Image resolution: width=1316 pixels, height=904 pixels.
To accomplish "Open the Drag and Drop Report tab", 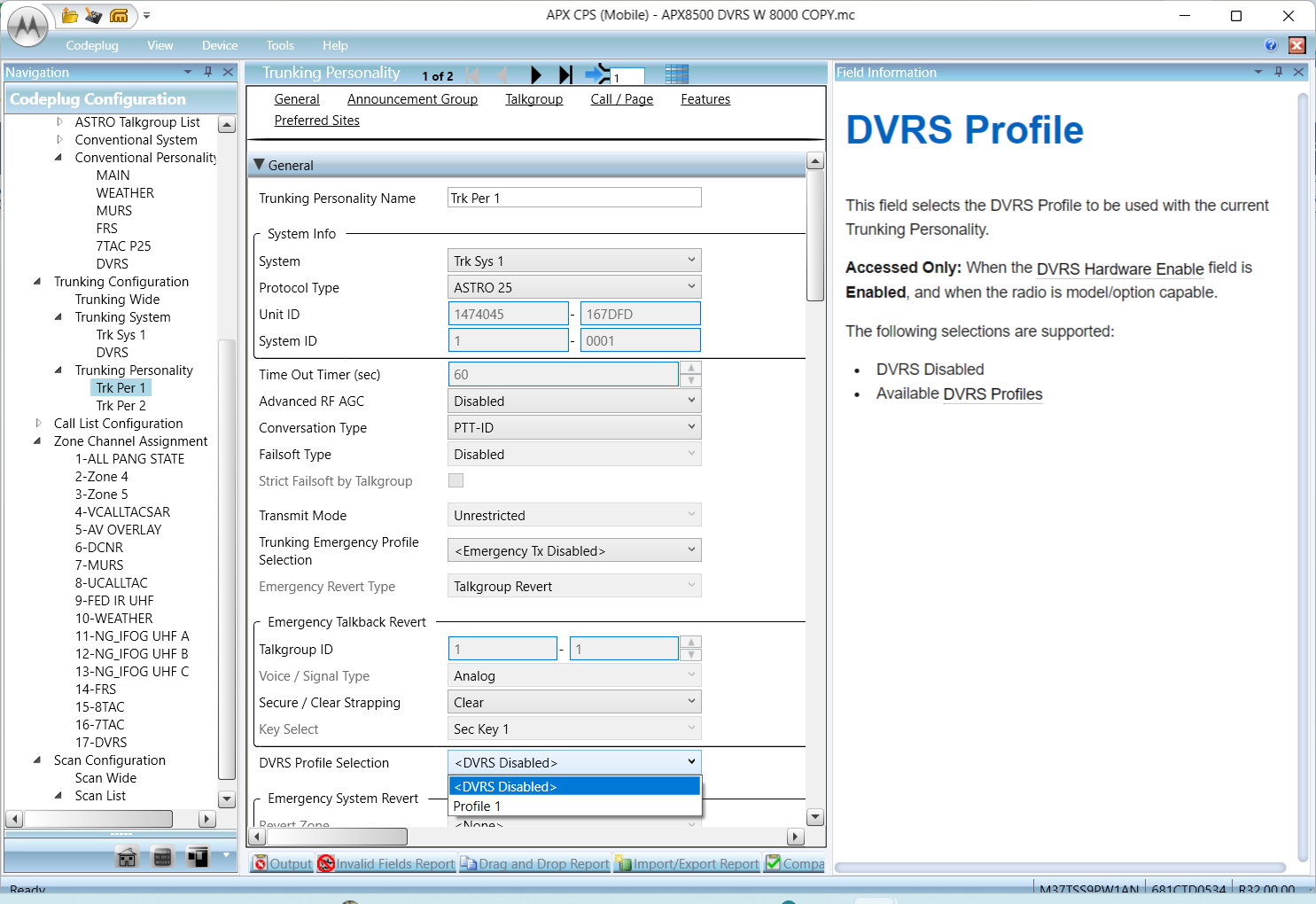I will click(535, 863).
